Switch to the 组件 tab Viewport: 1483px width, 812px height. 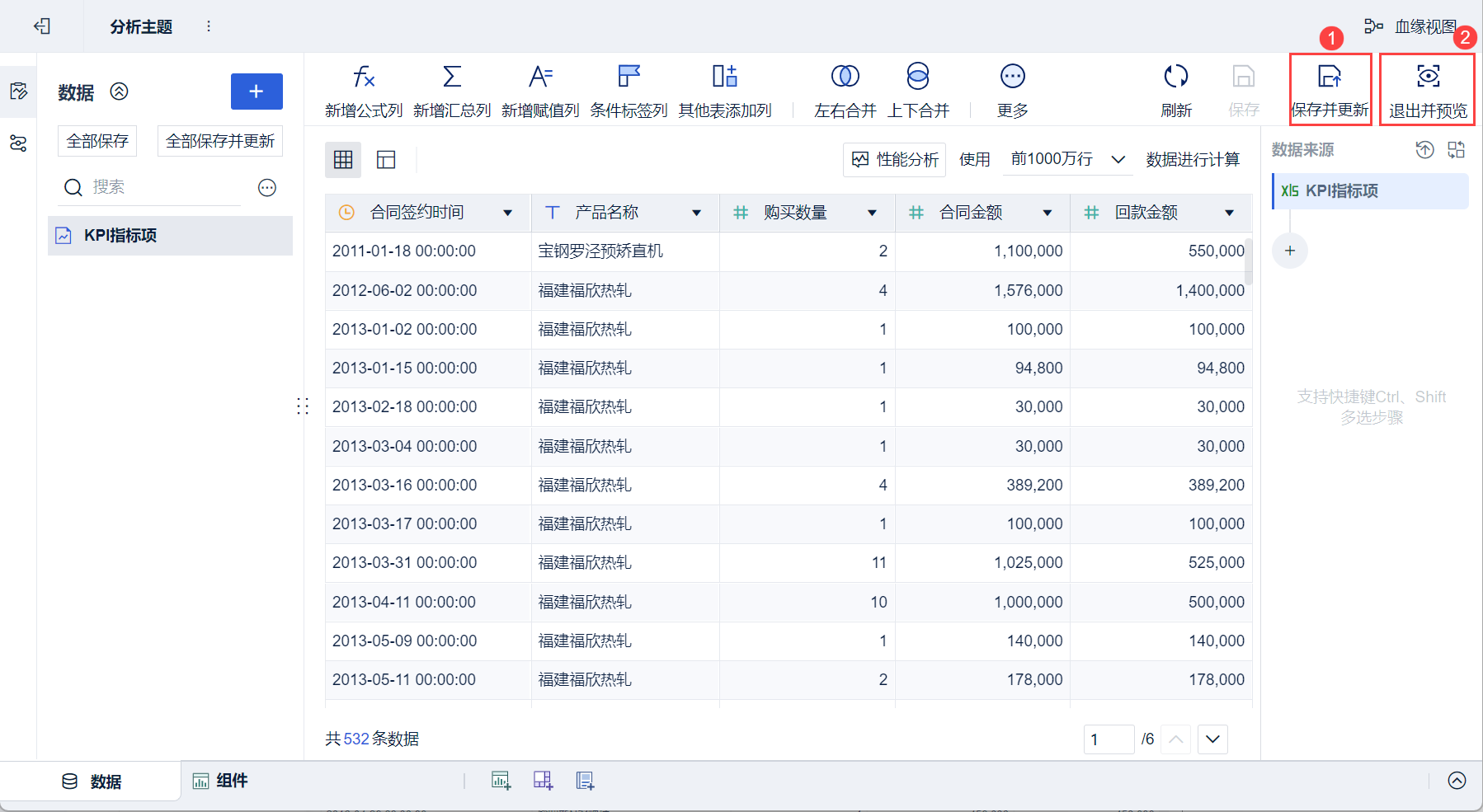point(220,781)
